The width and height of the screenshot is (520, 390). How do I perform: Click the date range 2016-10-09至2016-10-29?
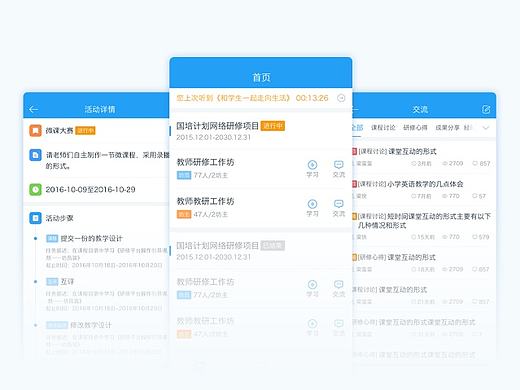pos(90,189)
